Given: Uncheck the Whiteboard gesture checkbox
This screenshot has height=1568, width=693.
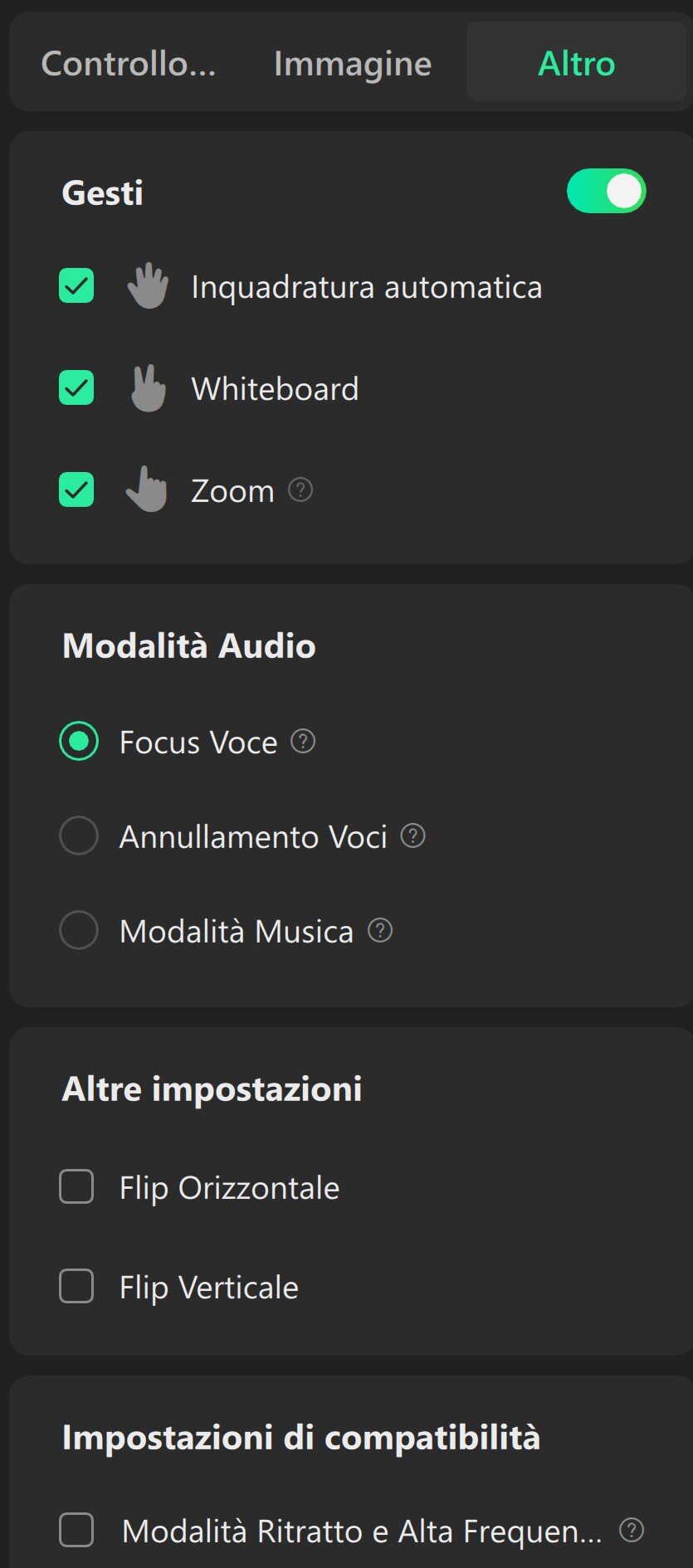Looking at the screenshot, I should tap(76, 388).
